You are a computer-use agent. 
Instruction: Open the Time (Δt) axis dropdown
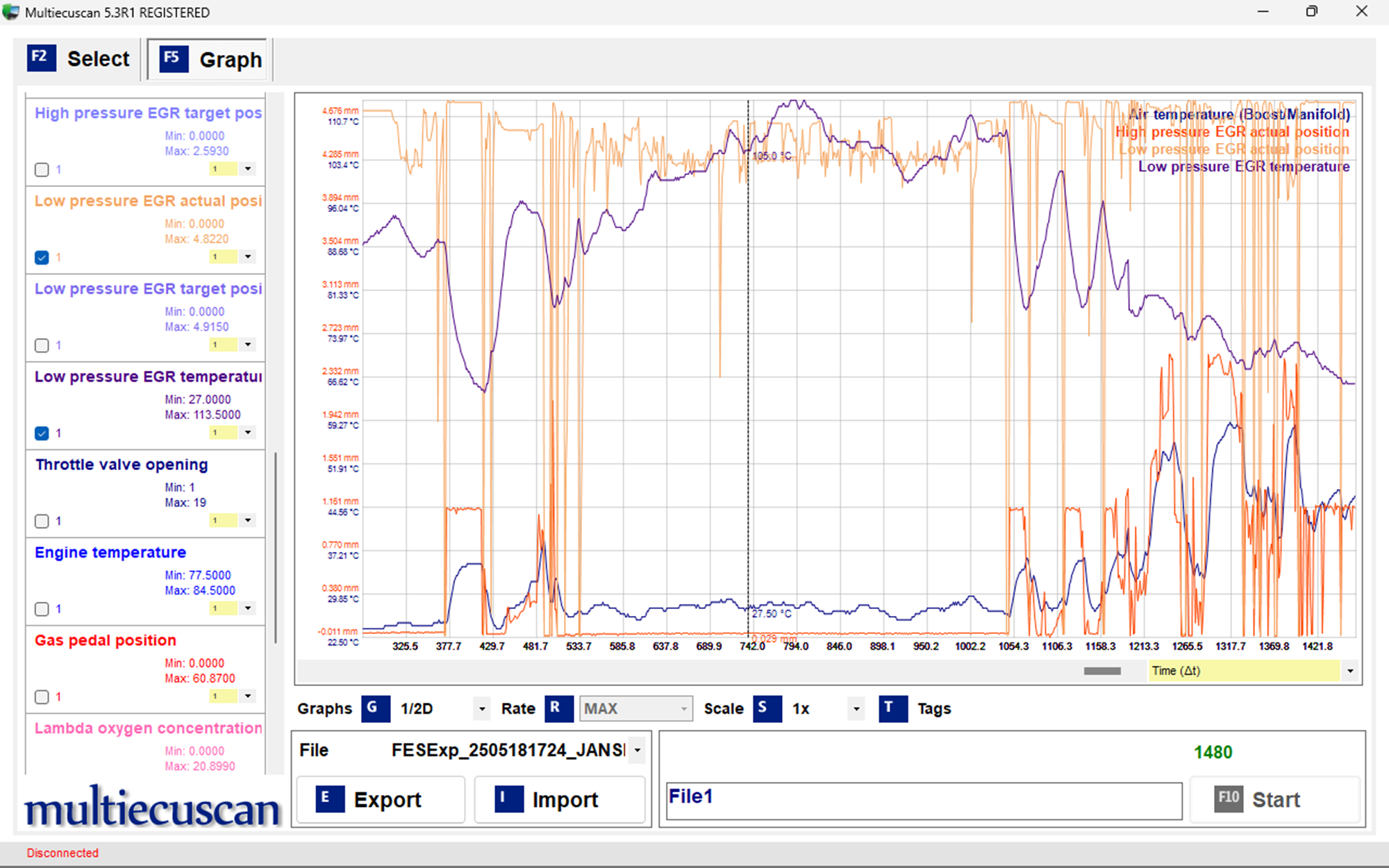[x=1350, y=671]
